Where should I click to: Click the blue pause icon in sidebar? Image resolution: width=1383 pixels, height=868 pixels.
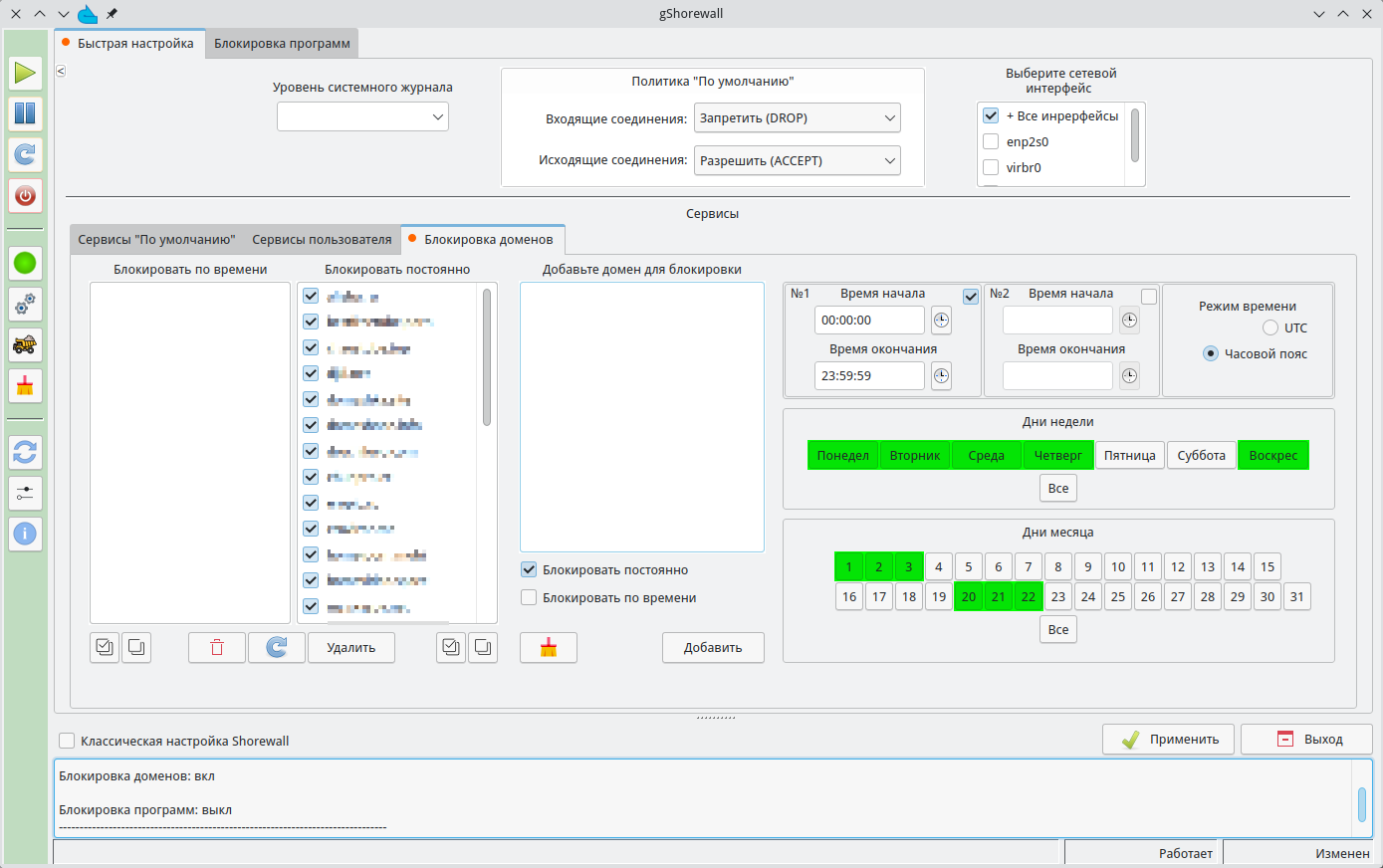point(25,113)
